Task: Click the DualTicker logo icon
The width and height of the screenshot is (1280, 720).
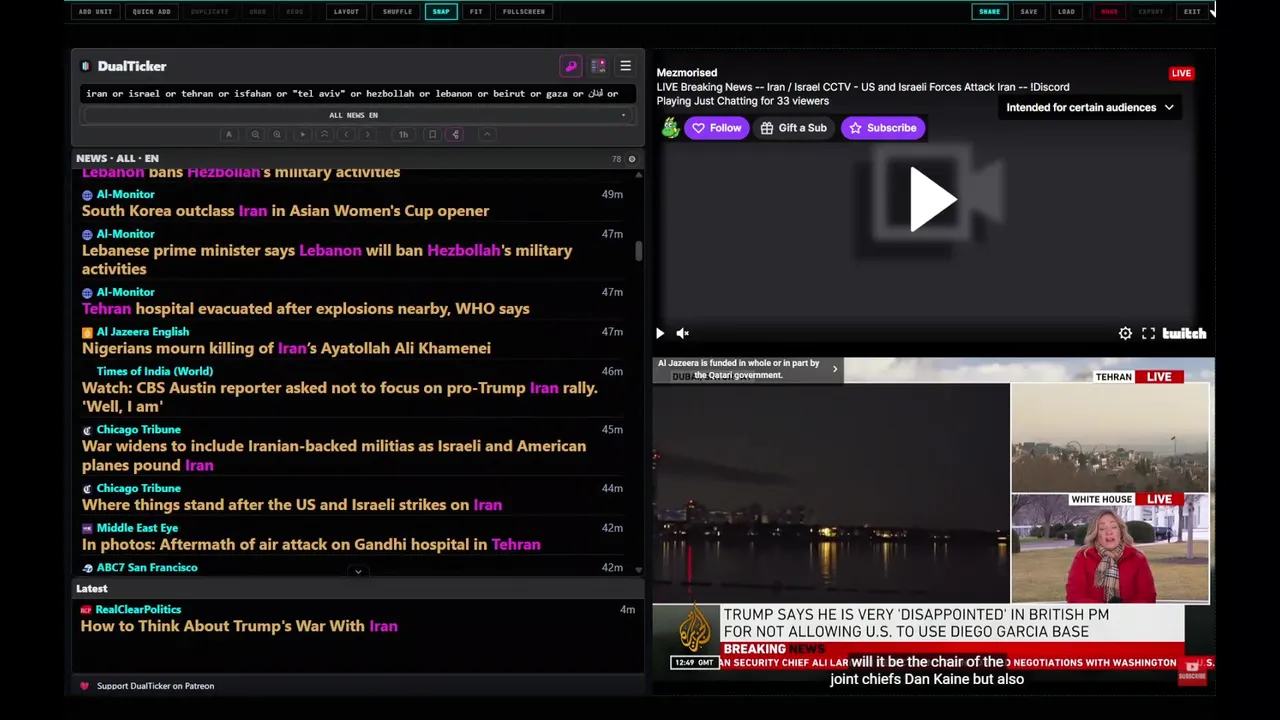Action: coord(85,66)
